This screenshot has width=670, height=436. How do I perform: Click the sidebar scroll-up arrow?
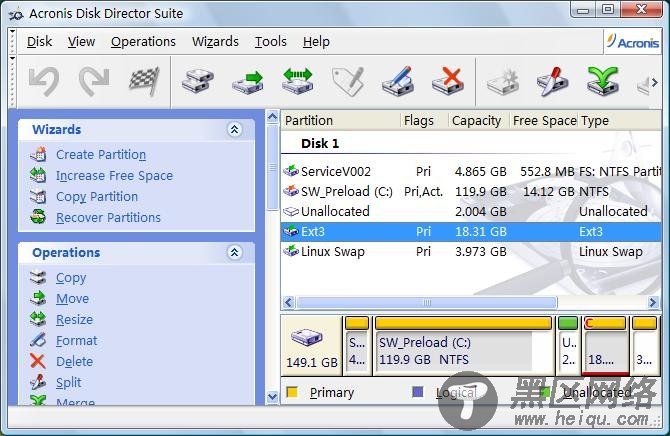pos(272,117)
